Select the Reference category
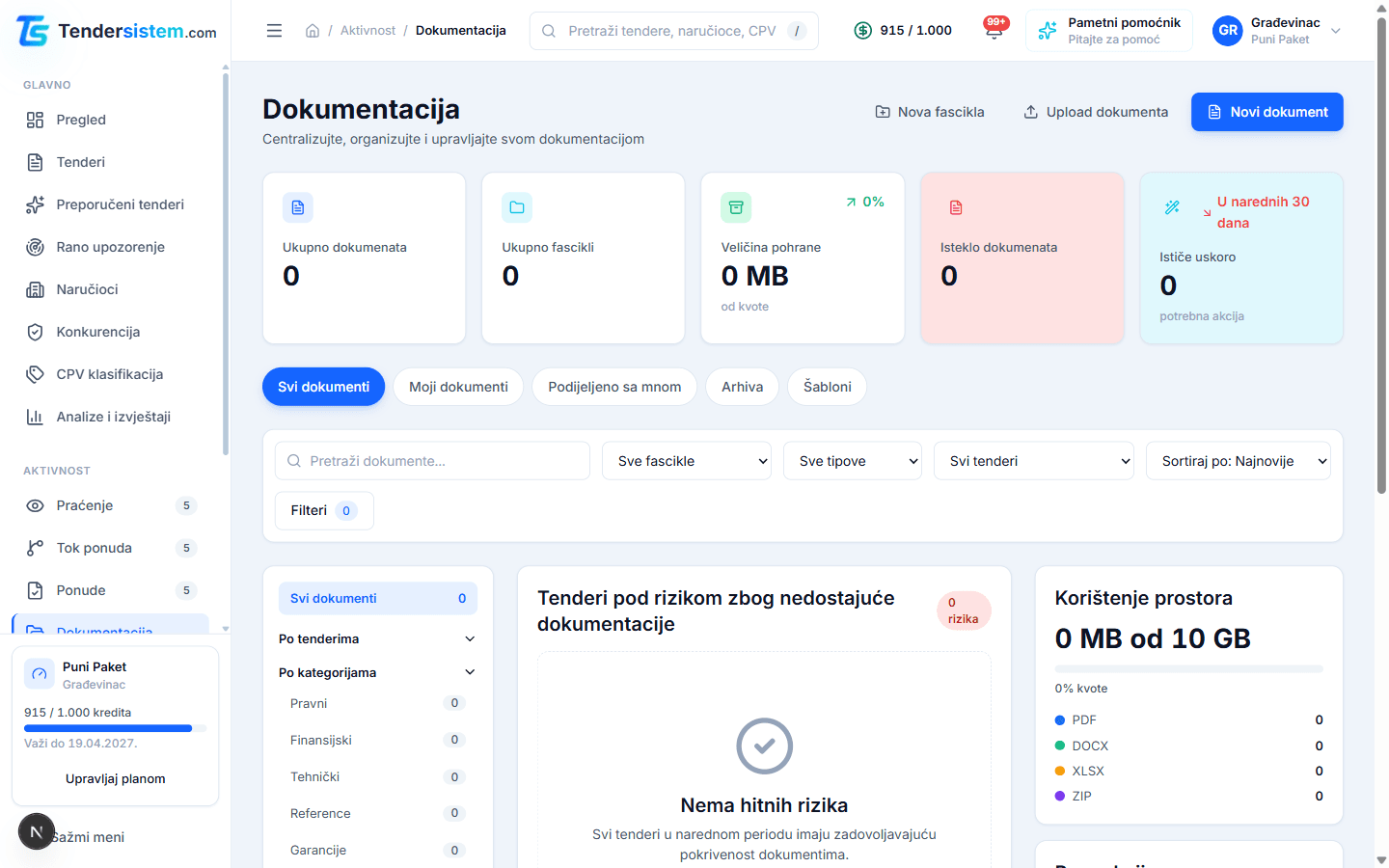The width and height of the screenshot is (1389, 868). pos(377,813)
